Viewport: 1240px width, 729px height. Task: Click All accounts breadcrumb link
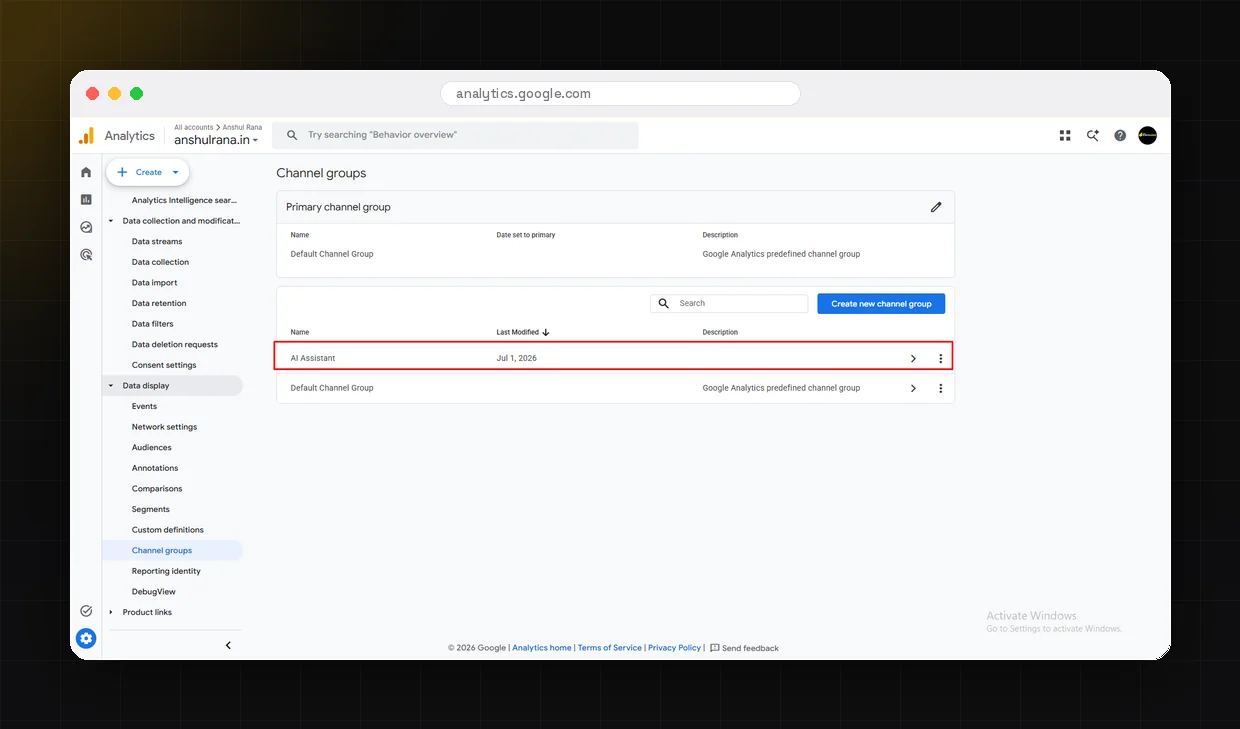point(194,127)
